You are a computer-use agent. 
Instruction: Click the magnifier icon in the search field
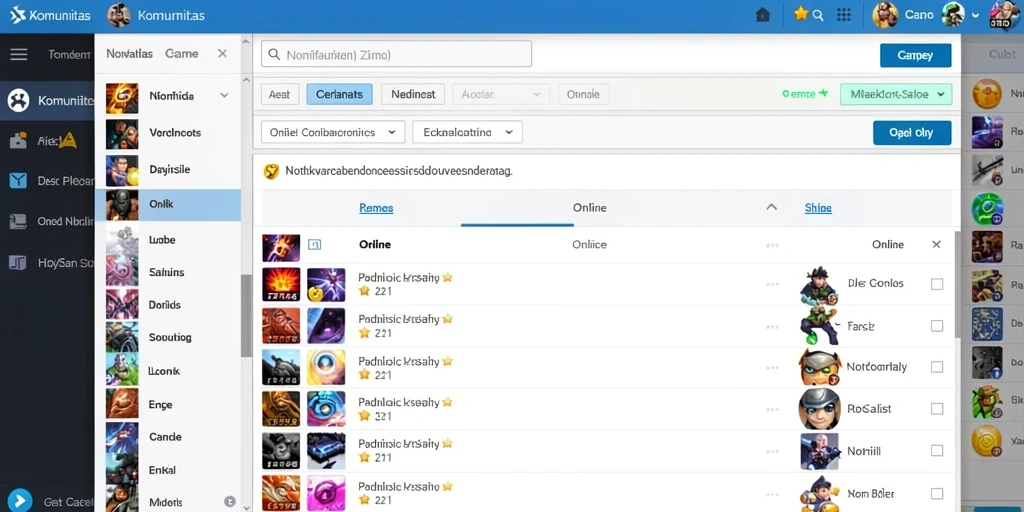click(274, 55)
